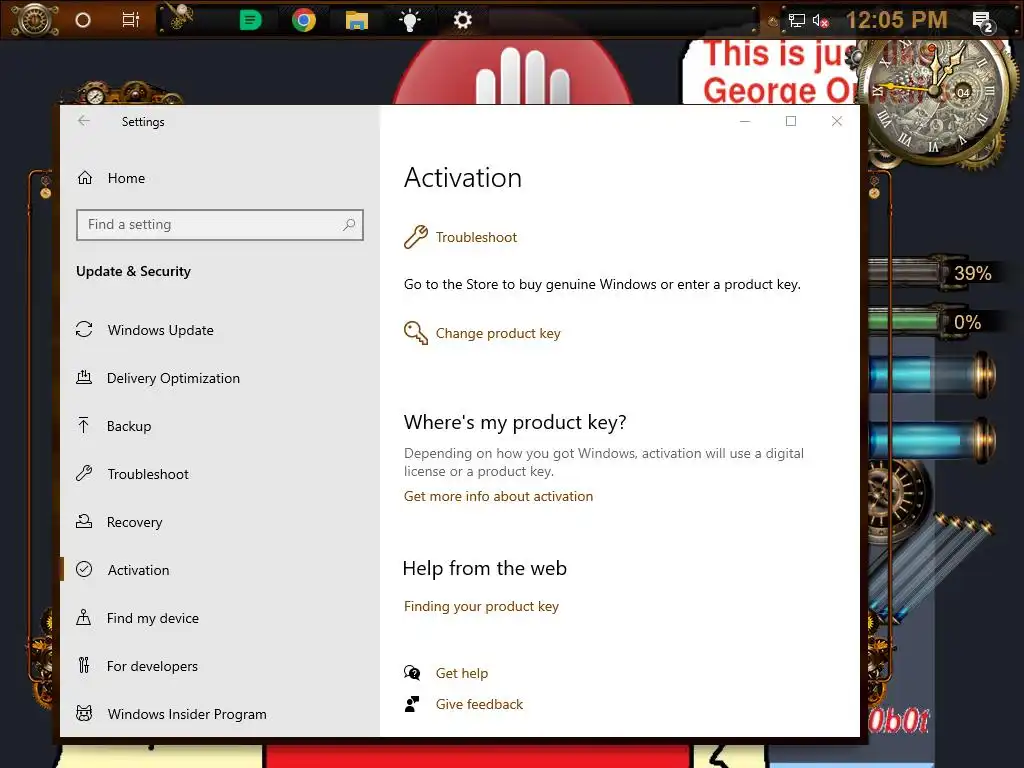Select the Windows Insider Program cat icon
Image resolution: width=1024 pixels, height=768 pixels.
point(84,713)
